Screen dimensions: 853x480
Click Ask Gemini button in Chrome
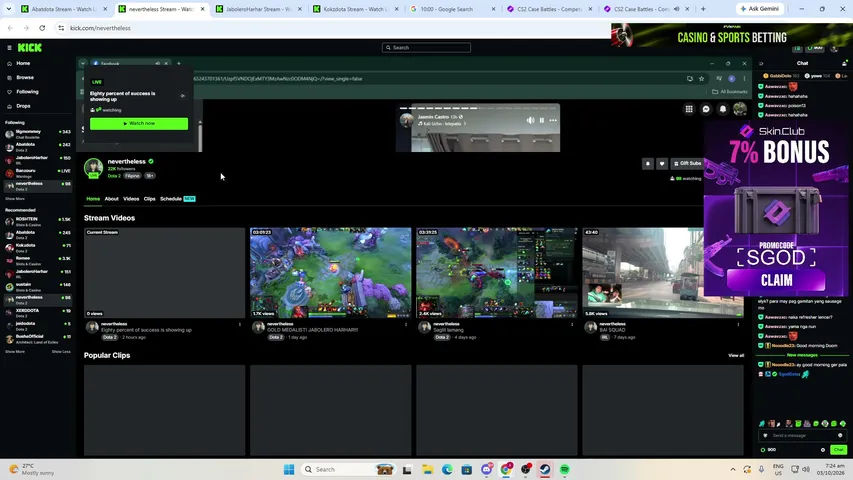coord(760,9)
